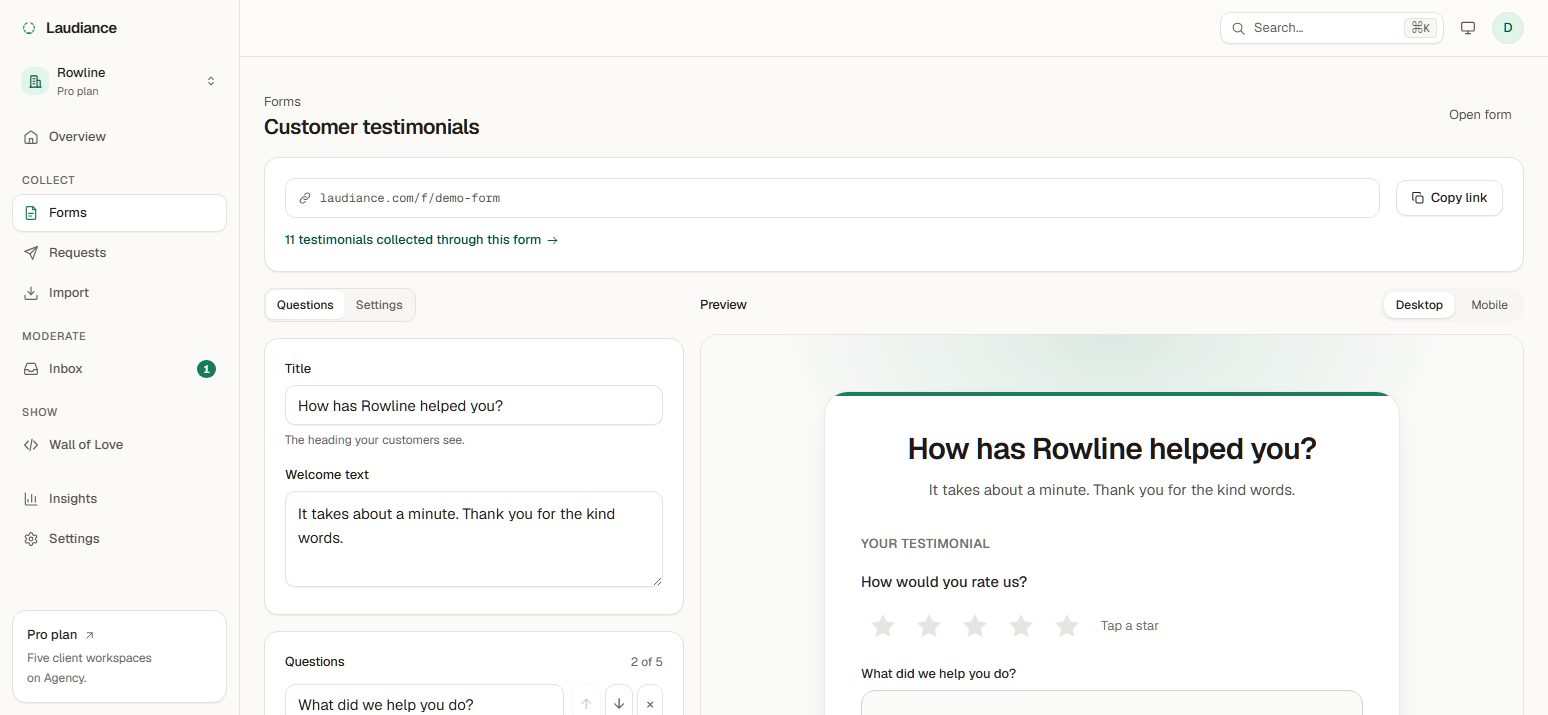
Task: Click the ⌘K shortcut badge
Action: [1420, 28]
